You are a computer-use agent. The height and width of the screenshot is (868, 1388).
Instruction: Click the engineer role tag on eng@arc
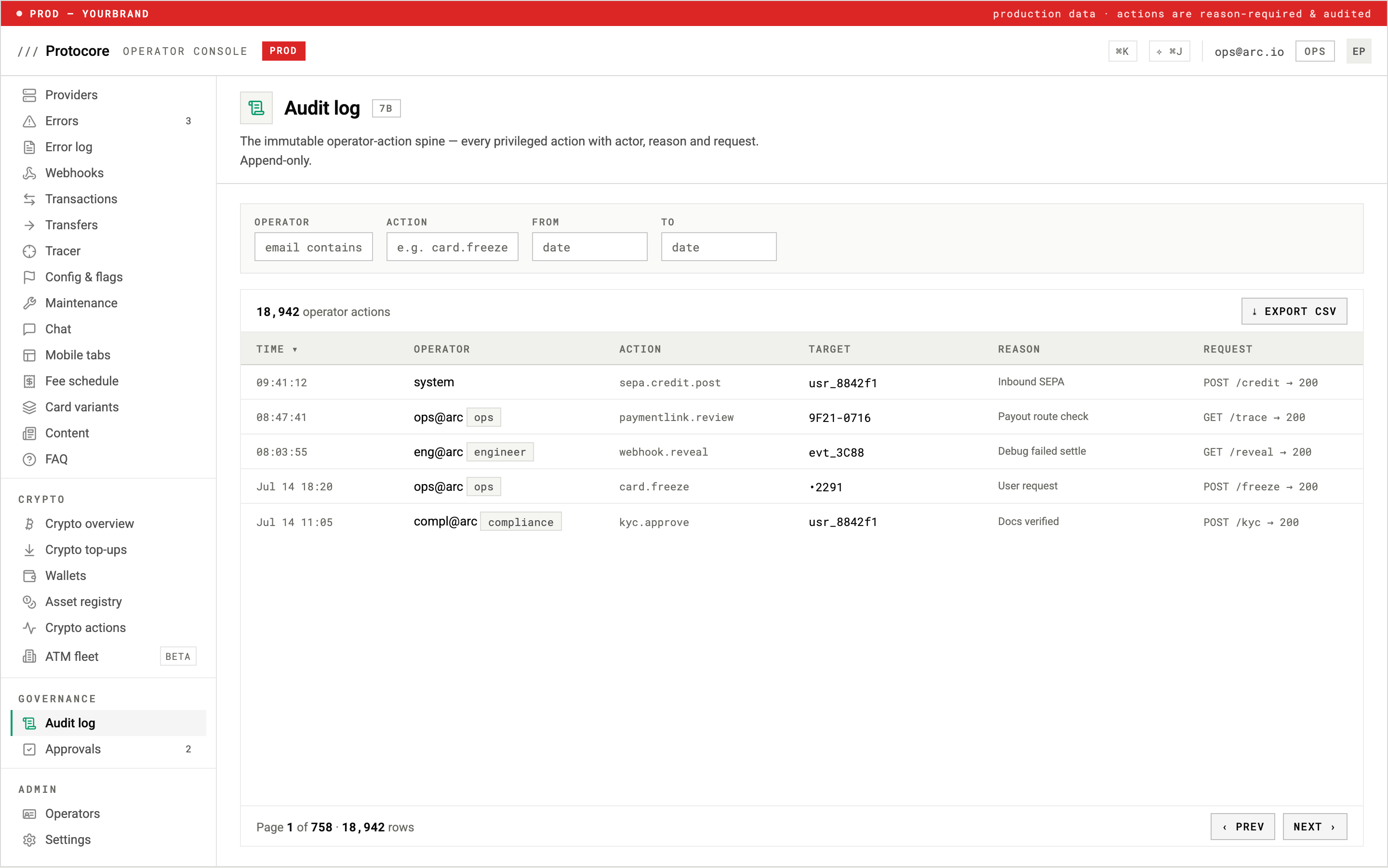coord(500,452)
